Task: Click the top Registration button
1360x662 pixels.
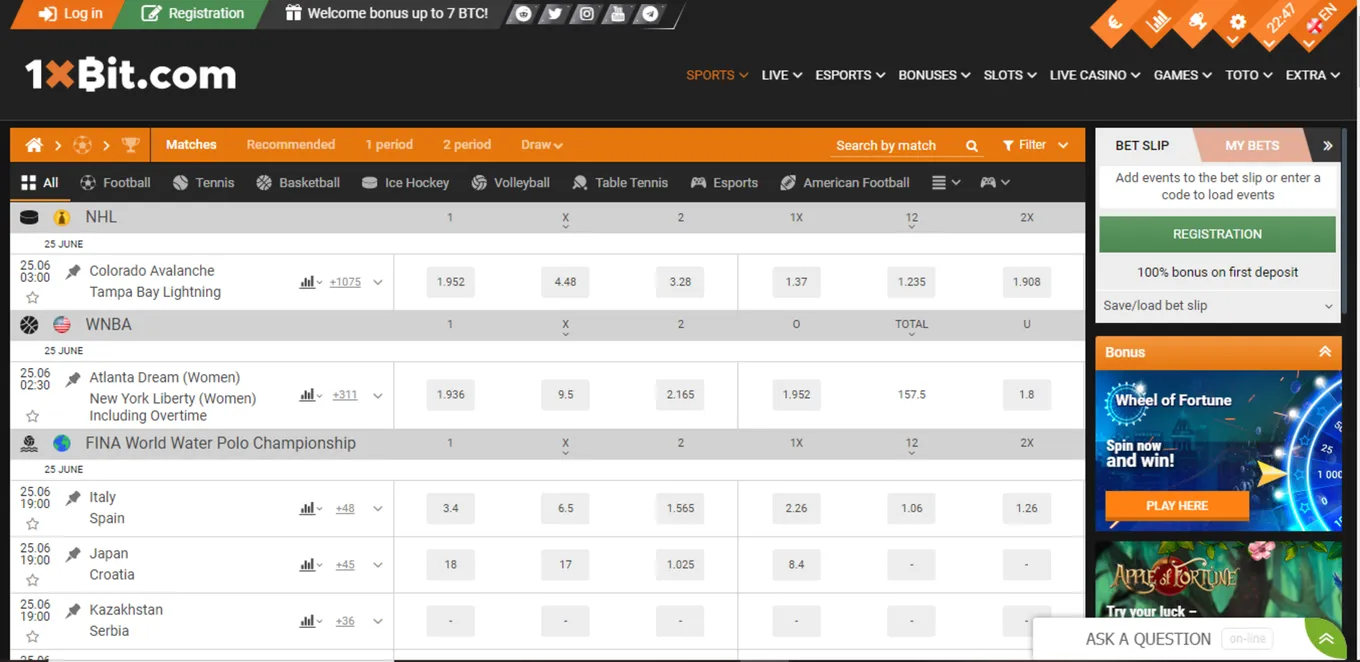Action: [193, 14]
